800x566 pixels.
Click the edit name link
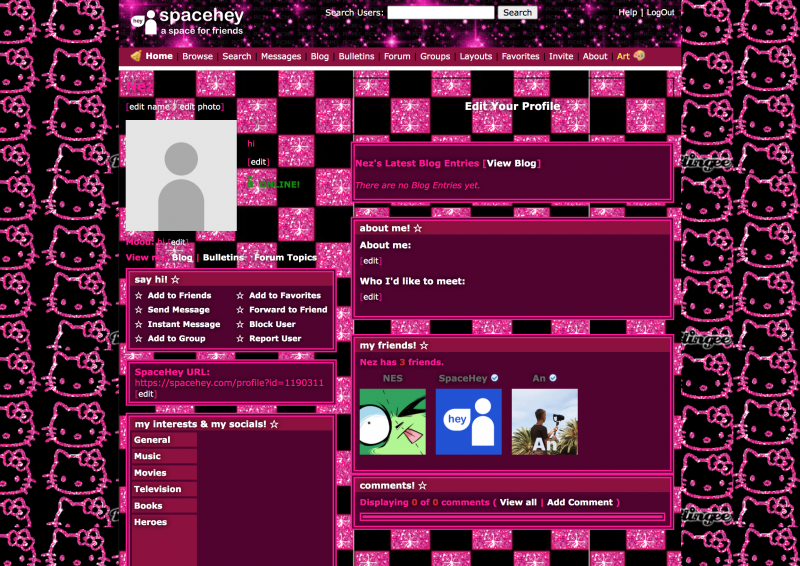click(149, 107)
